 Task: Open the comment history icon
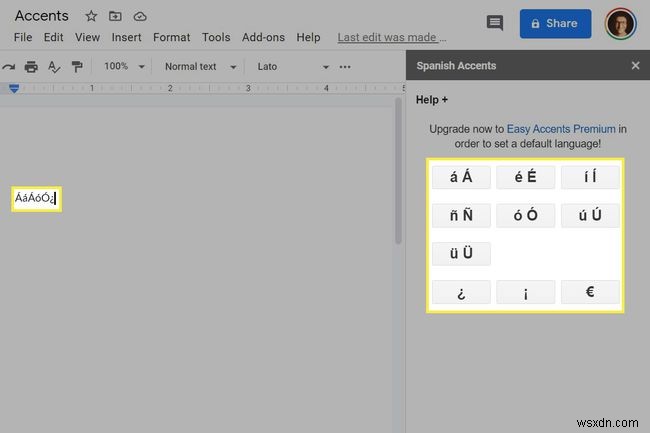click(495, 23)
